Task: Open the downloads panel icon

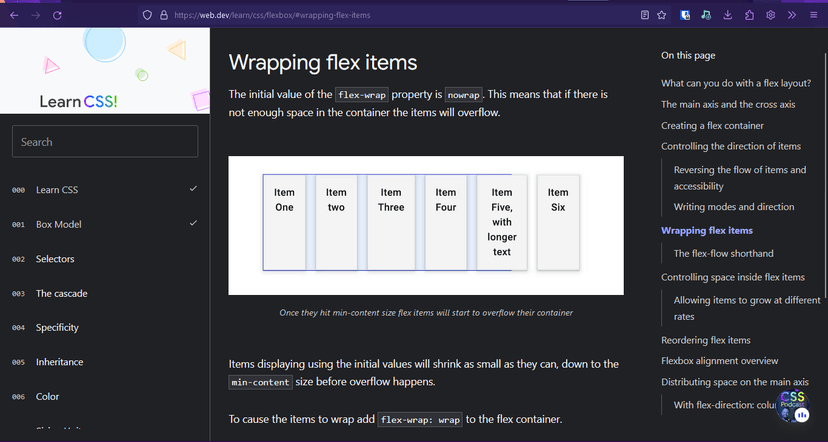Action: coord(728,15)
